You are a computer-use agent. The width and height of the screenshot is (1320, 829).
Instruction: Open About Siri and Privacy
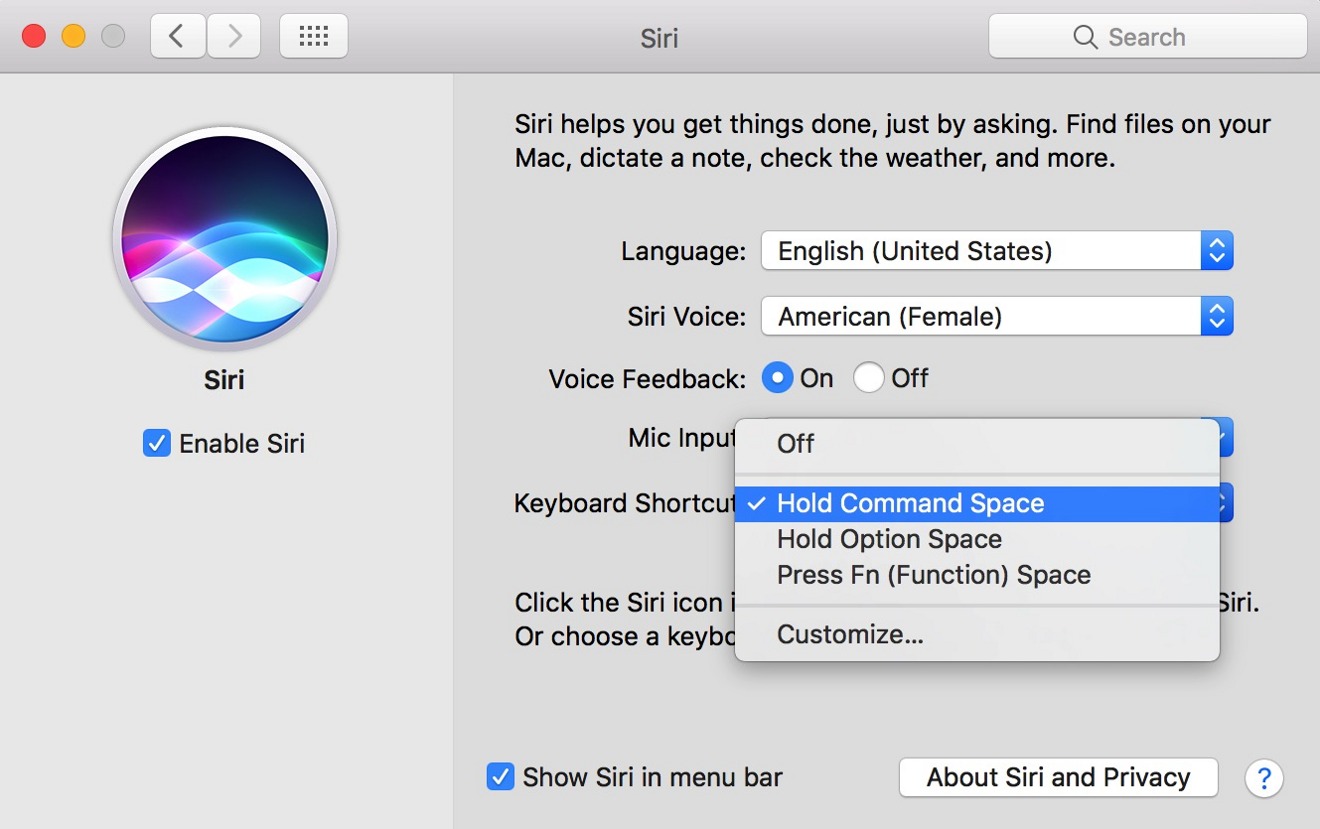tap(1059, 777)
